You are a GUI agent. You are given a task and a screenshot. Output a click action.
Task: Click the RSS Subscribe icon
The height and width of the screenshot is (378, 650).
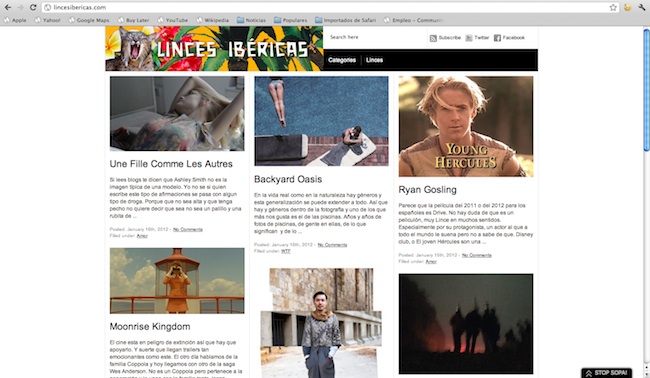click(433, 38)
